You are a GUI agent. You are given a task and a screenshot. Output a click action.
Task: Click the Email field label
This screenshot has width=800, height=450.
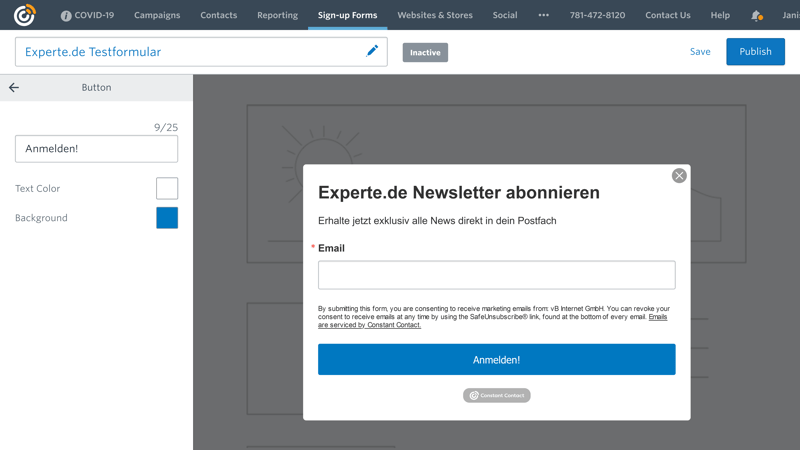click(x=331, y=248)
